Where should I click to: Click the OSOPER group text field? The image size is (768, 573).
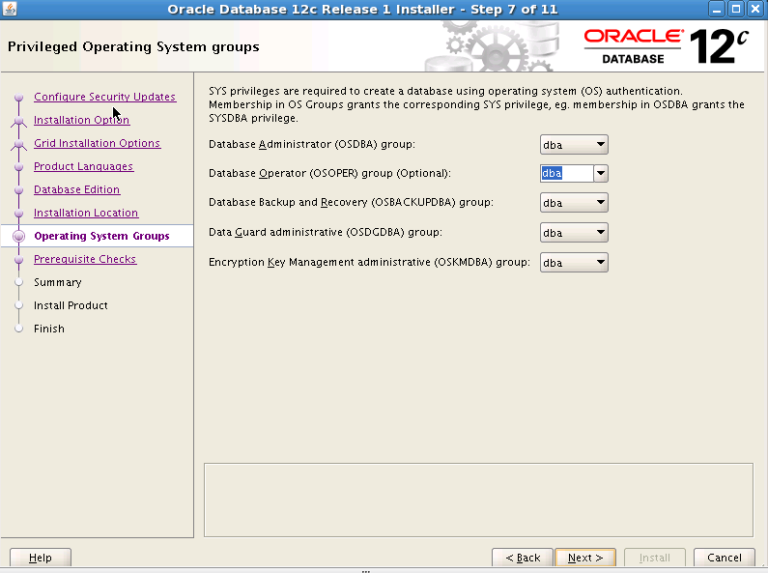point(567,173)
